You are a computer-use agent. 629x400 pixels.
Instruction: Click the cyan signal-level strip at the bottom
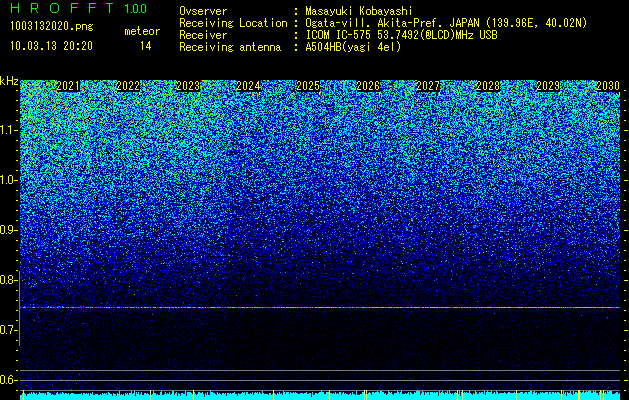coord(320,396)
